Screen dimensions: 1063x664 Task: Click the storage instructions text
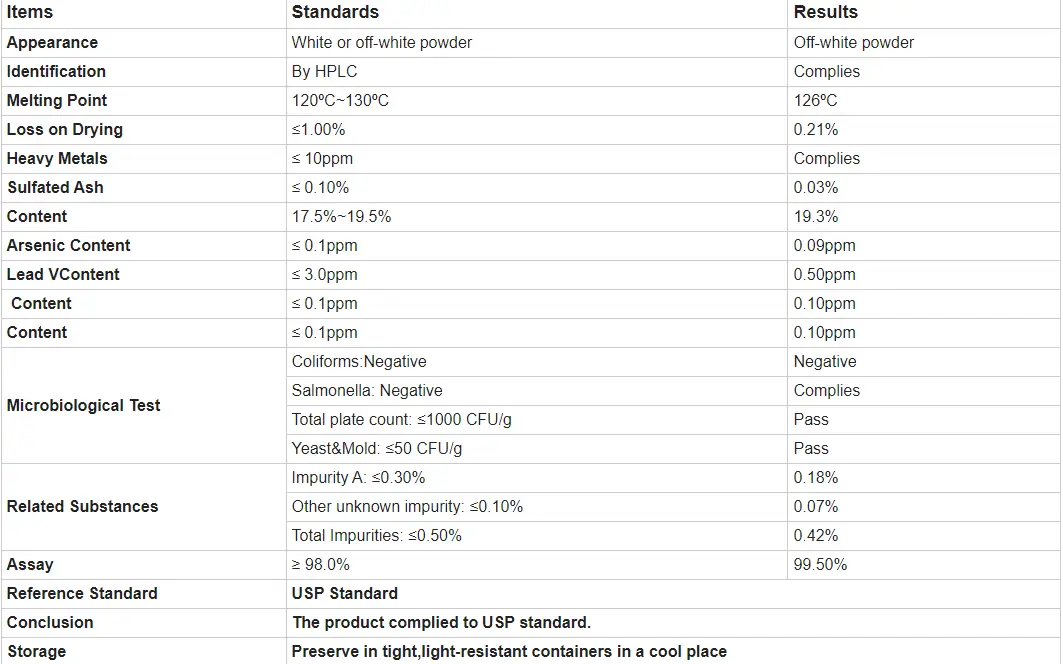pyautogui.click(x=509, y=652)
